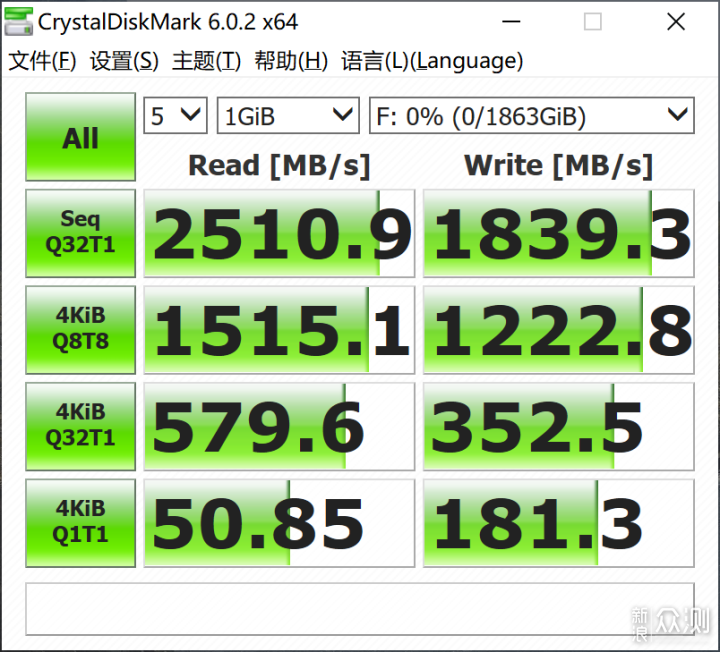Select the 4KiB Q1T1 write result 181.3
Screen dimensions: 720x652
pyautogui.click(x=558, y=523)
